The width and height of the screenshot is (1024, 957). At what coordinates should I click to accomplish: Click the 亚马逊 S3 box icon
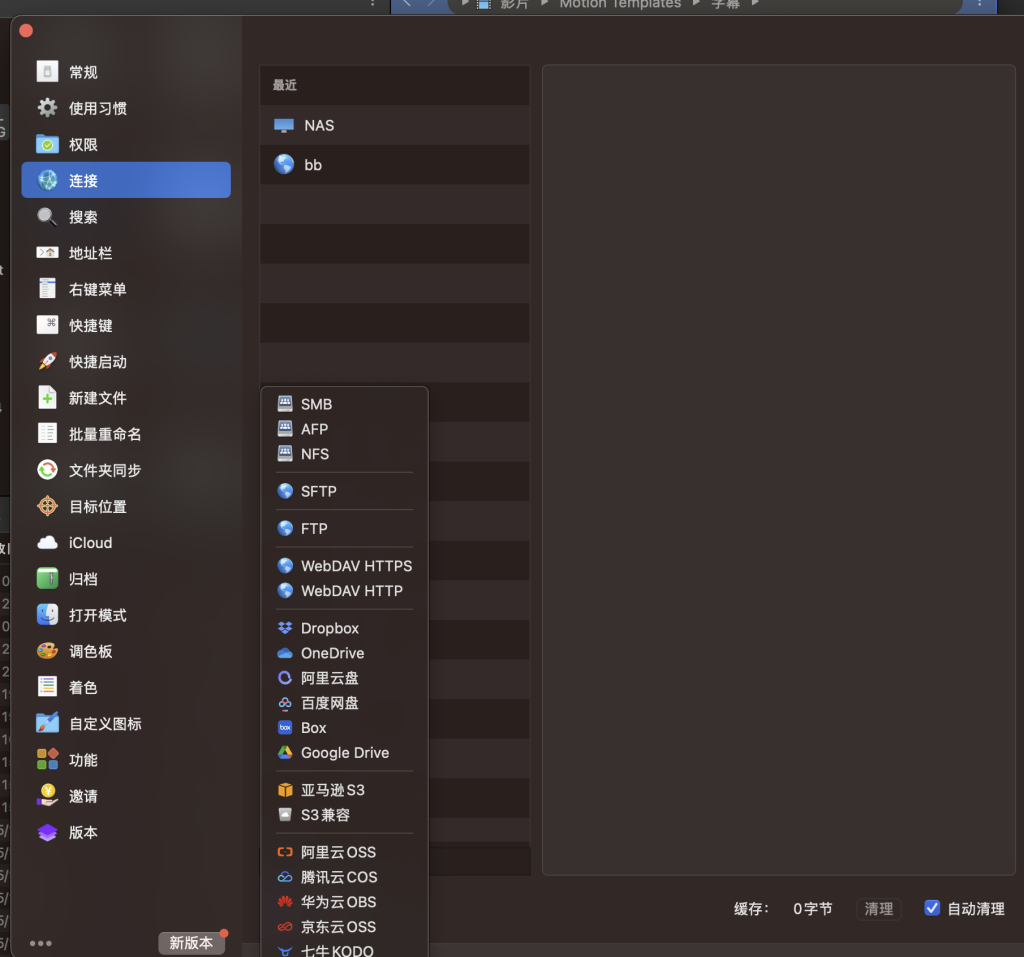click(x=285, y=790)
